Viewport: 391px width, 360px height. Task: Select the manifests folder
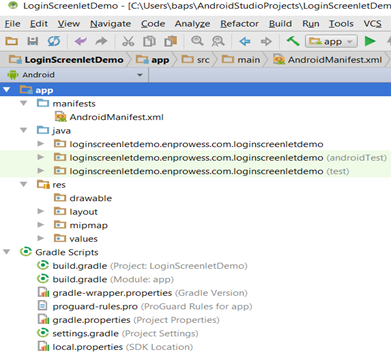pyautogui.click(x=66, y=104)
